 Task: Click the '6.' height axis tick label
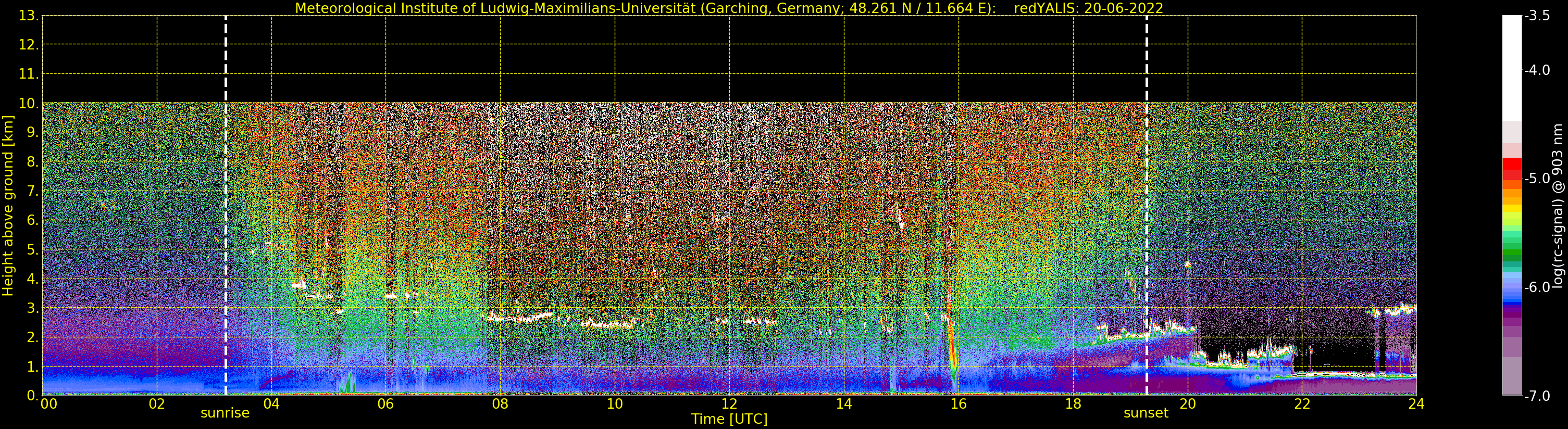[x=33, y=221]
